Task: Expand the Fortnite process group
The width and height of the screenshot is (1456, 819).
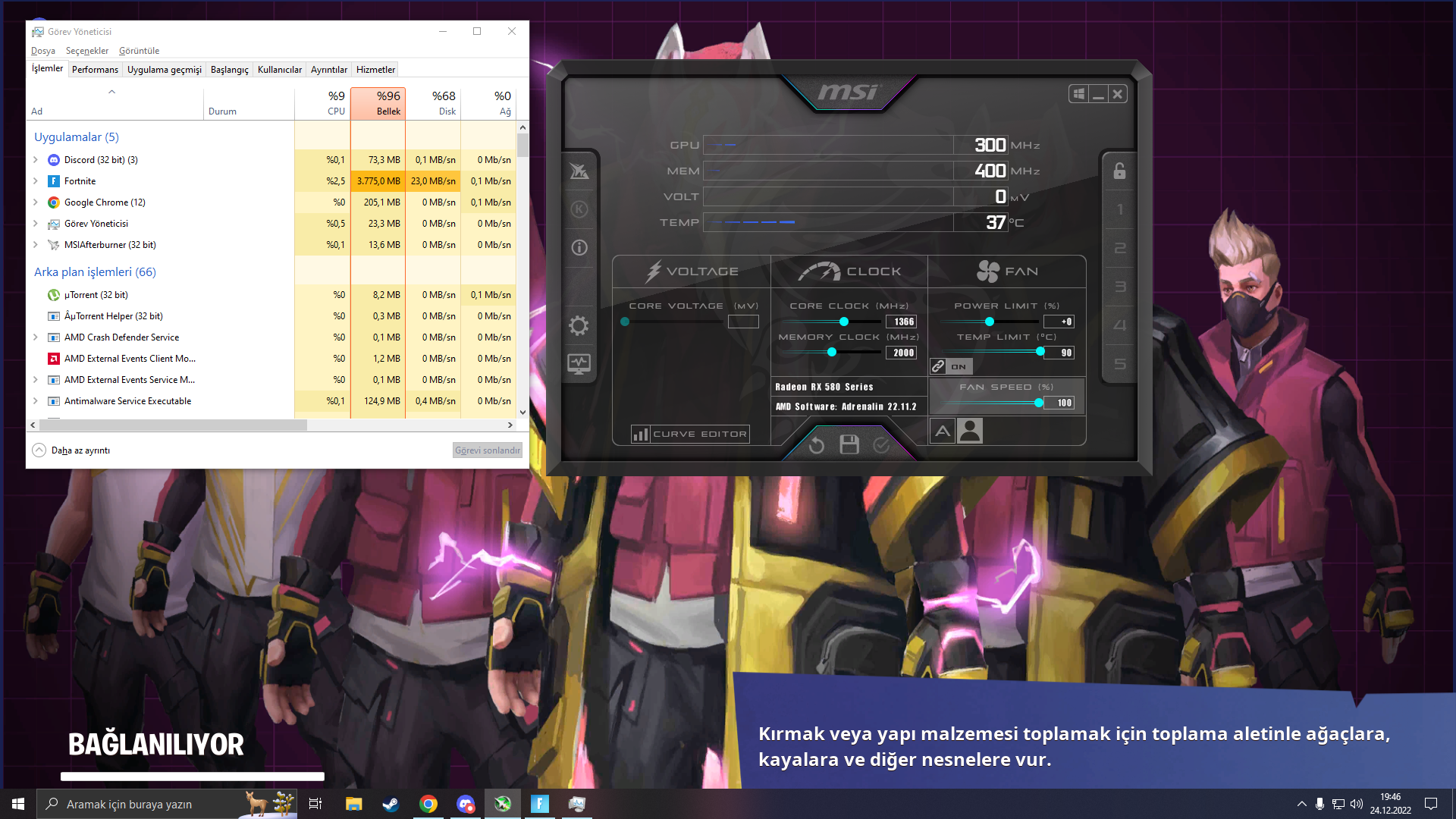Action: pos(36,181)
